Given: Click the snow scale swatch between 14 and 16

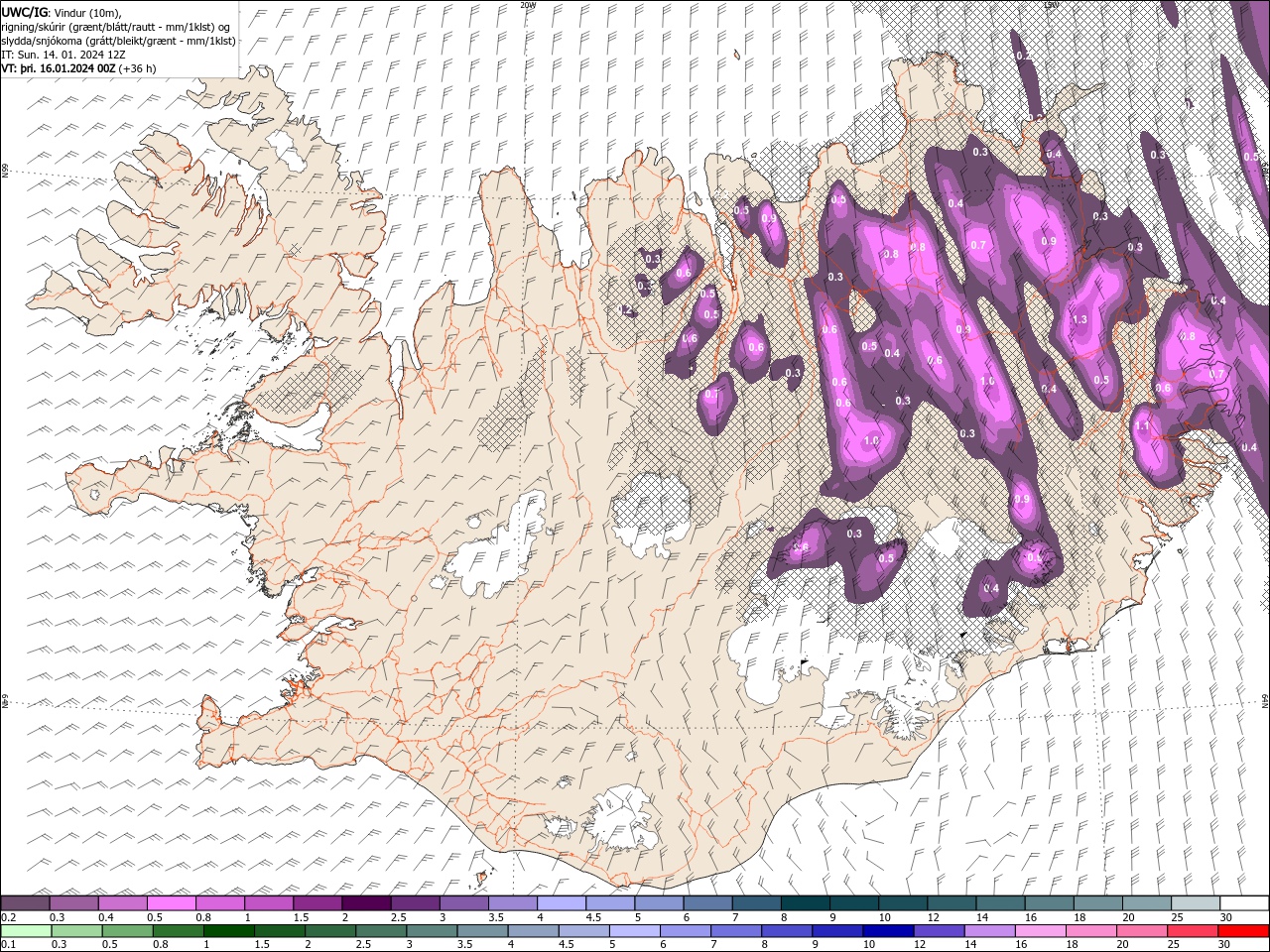Looking at the screenshot, I should [1000, 903].
